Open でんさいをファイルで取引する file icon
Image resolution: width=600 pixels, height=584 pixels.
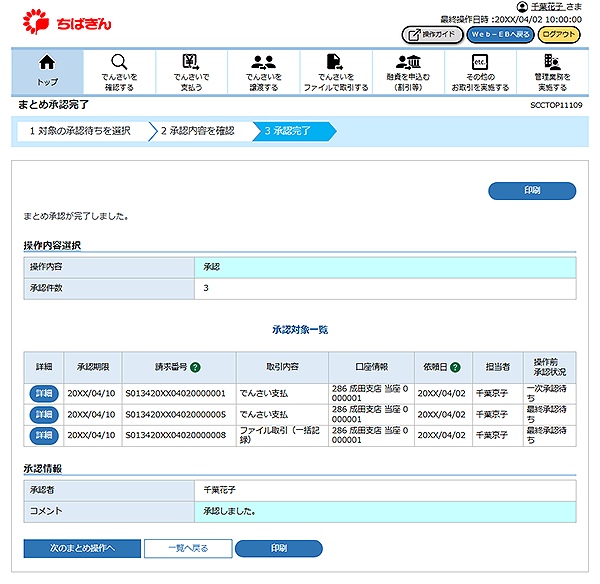pos(335,62)
